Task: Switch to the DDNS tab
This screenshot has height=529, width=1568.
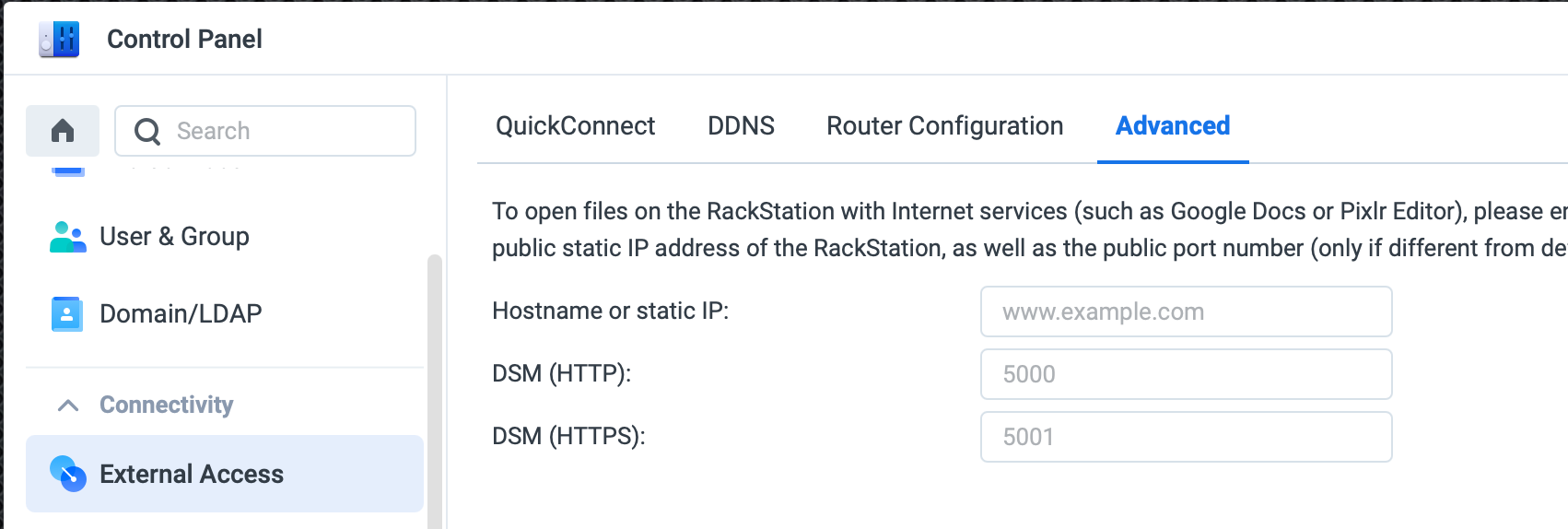Action: [x=741, y=126]
